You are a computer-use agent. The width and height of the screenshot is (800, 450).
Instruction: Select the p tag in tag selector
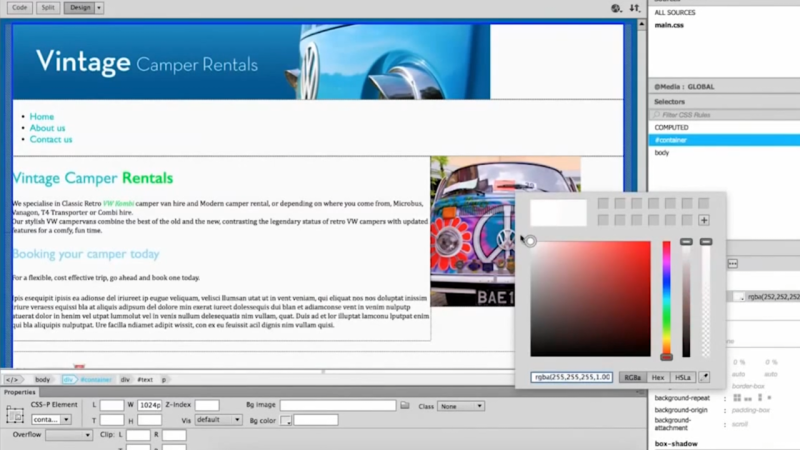point(164,380)
